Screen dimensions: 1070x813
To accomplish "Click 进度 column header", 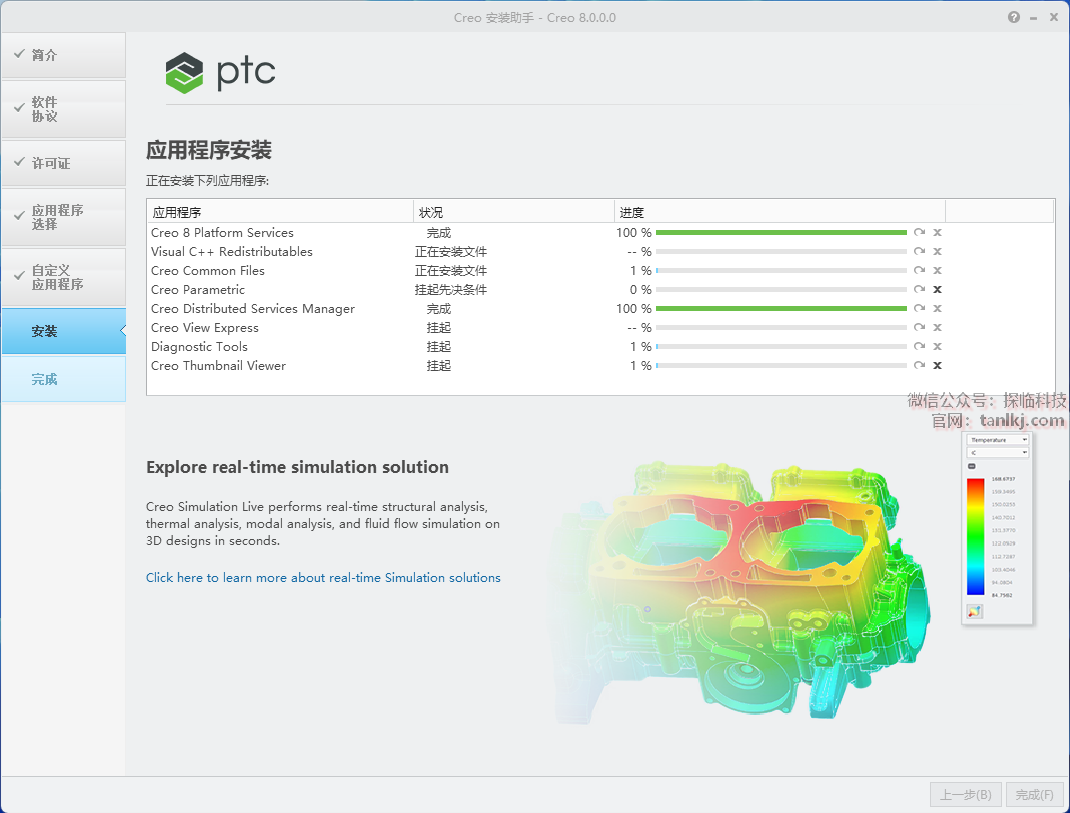I will tap(780, 212).
